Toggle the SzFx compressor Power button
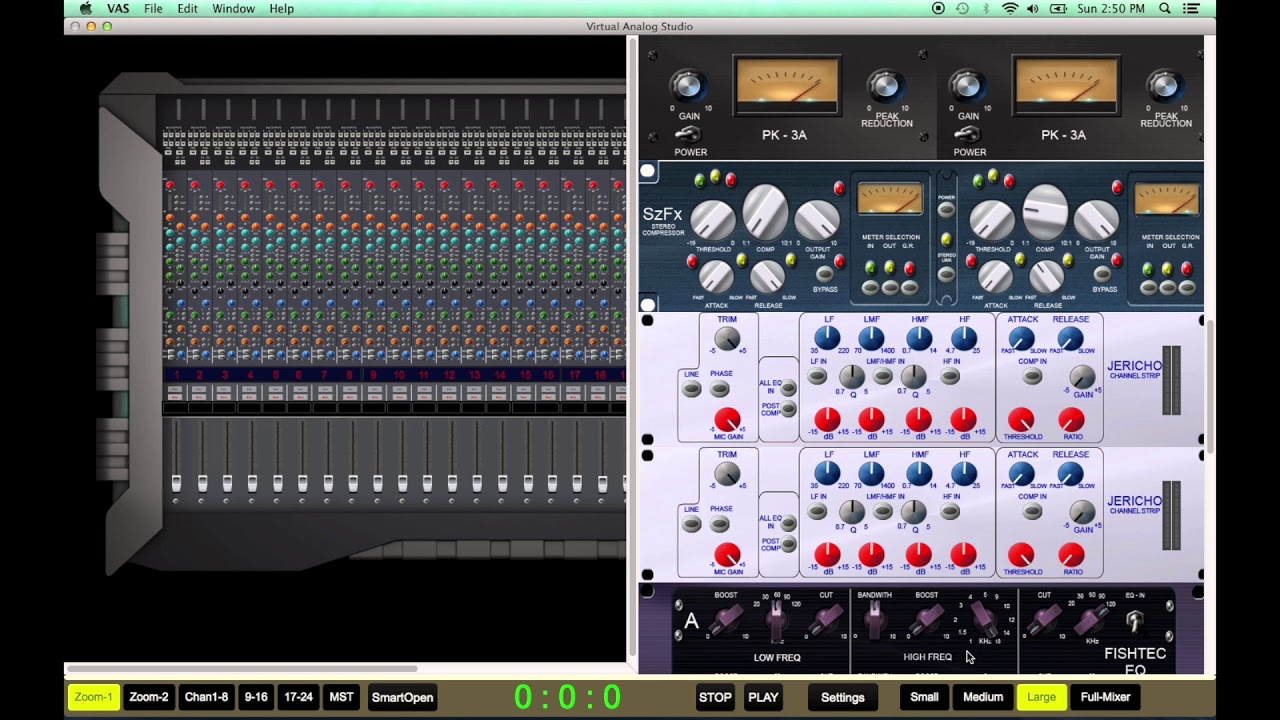The height and width of the screenshot is (720, 1280). 946,209
